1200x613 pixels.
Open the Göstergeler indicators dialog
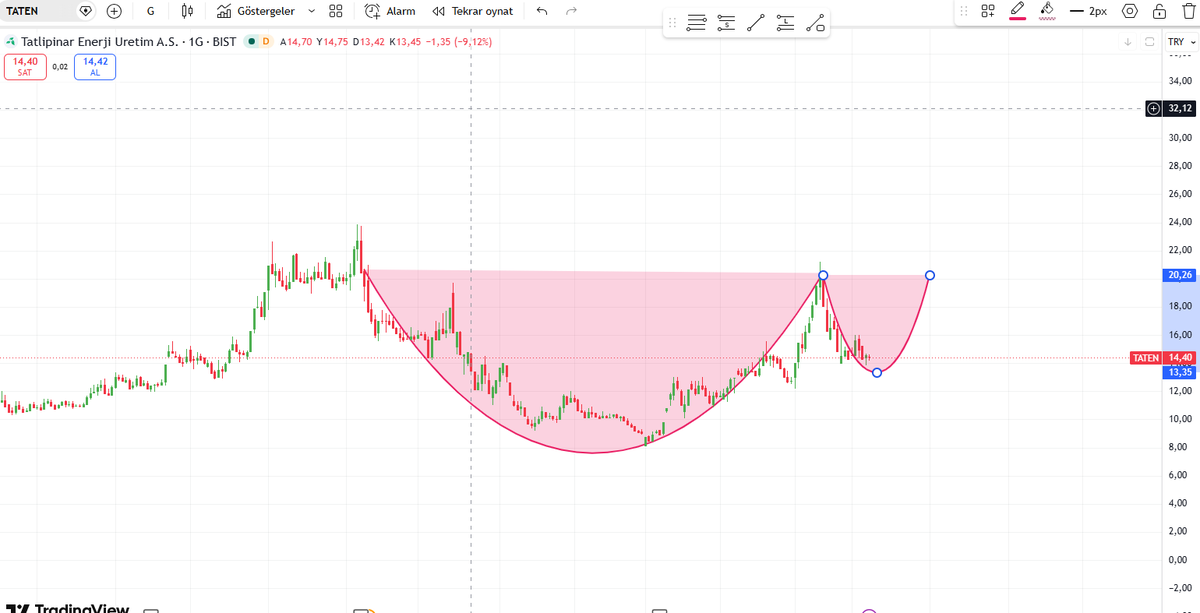(x=255, y=11)
